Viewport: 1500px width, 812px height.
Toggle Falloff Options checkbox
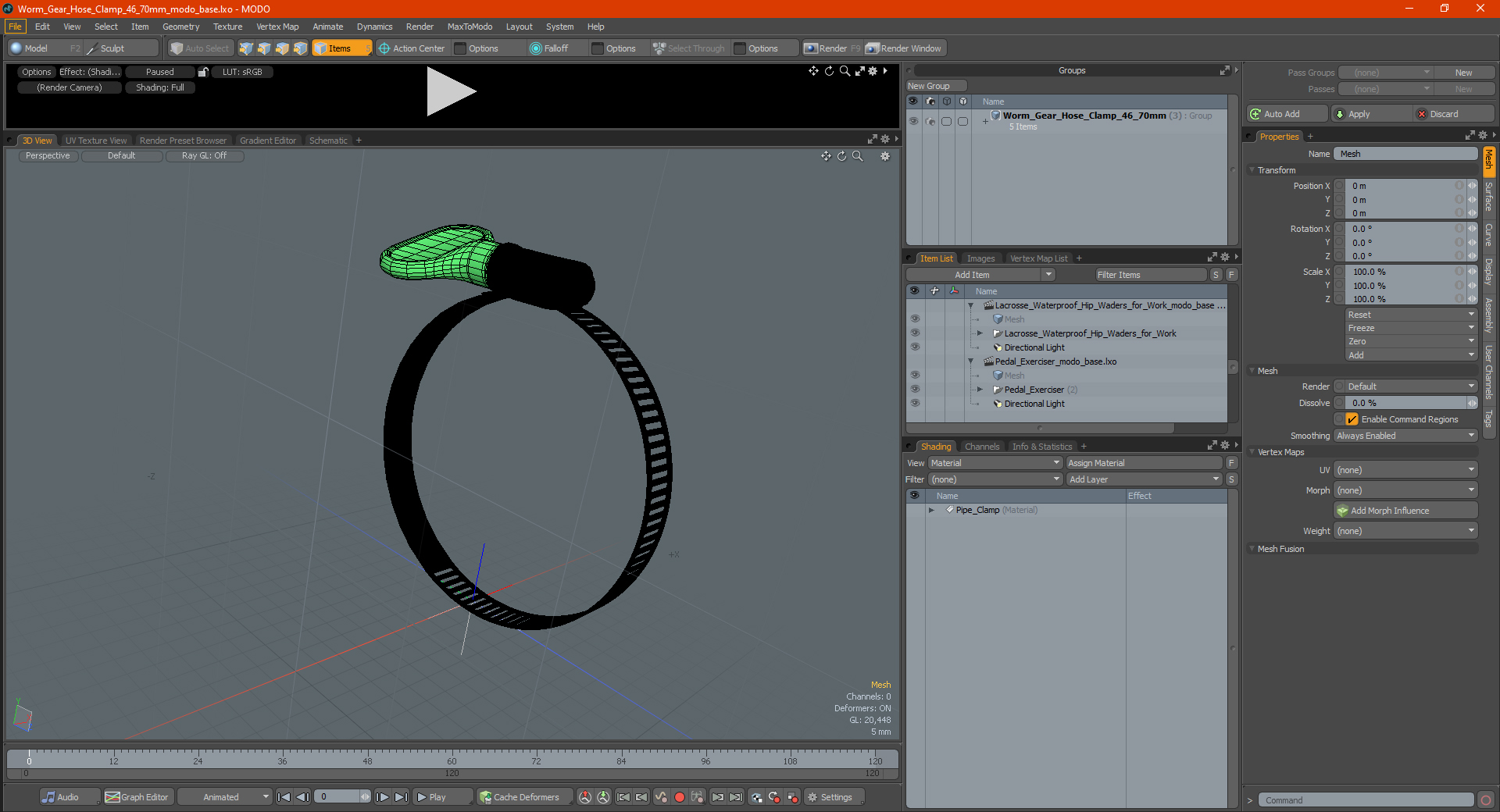pos(598,48)
